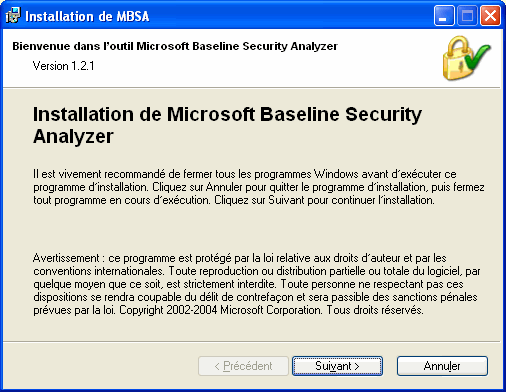Screen dimensions: 506x392
Task: Click the disabled Précédent button
Action: tap(243, 366)
